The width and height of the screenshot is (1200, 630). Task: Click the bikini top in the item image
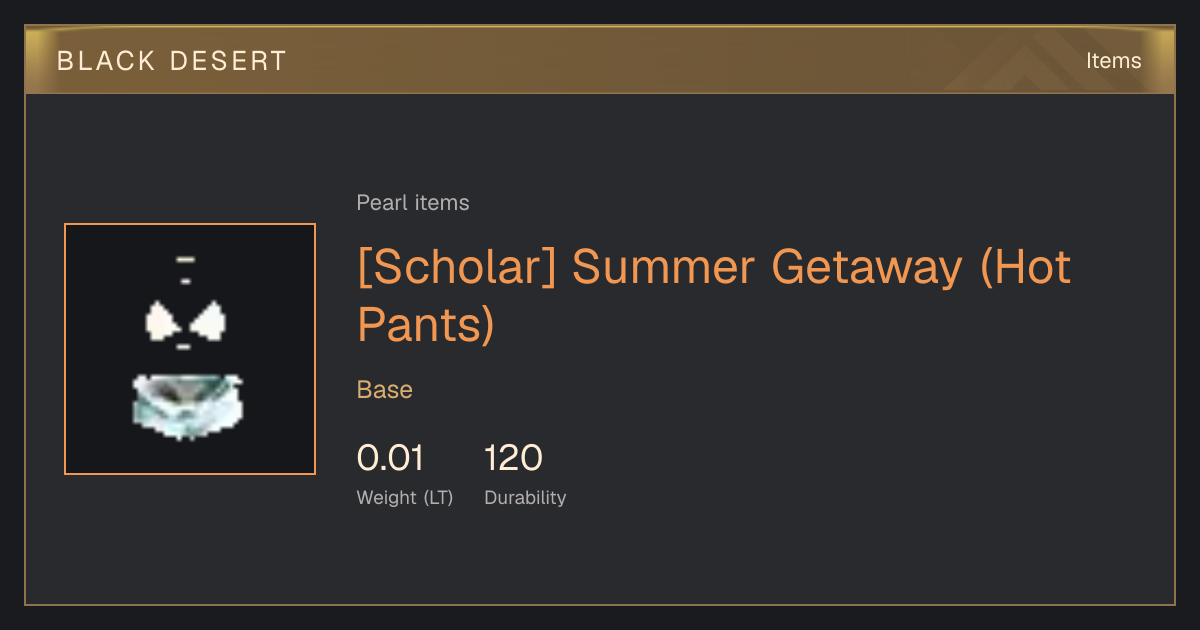click(185, 321)
